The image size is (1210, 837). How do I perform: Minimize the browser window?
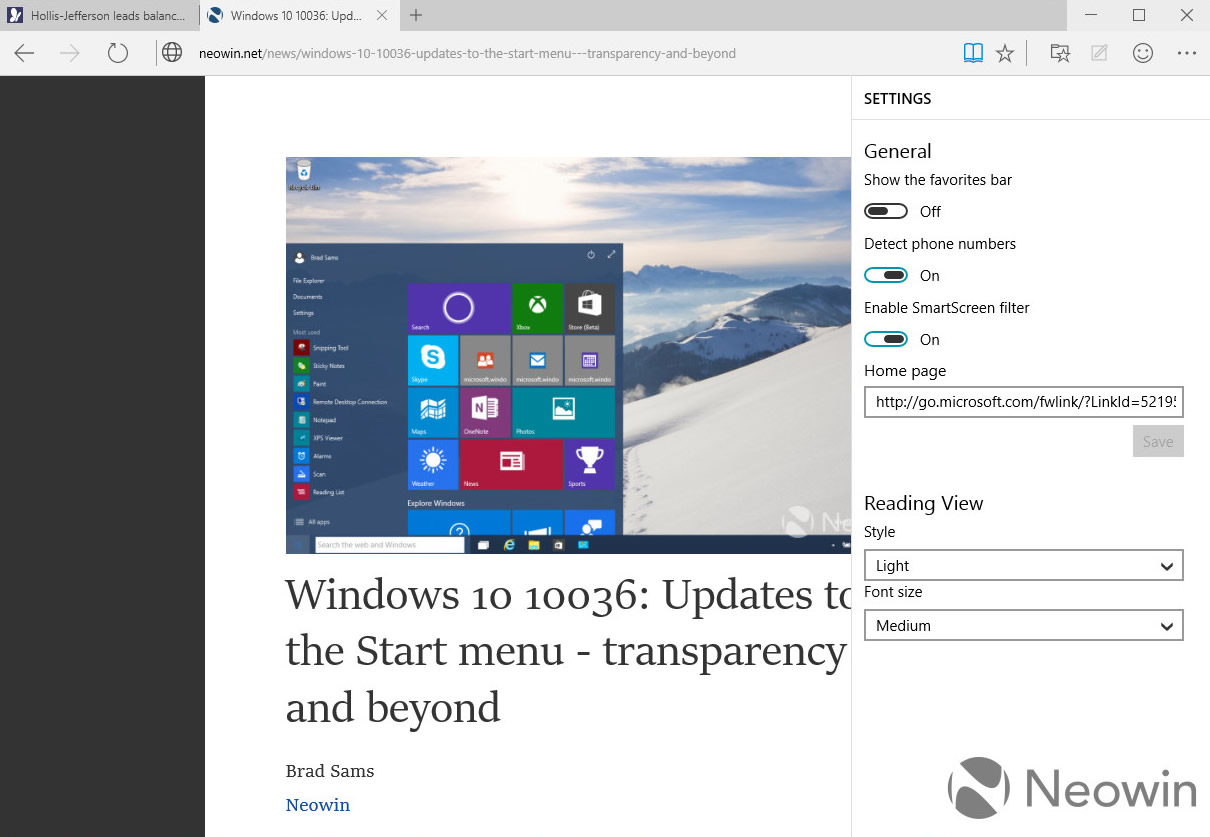point(1091,15)
